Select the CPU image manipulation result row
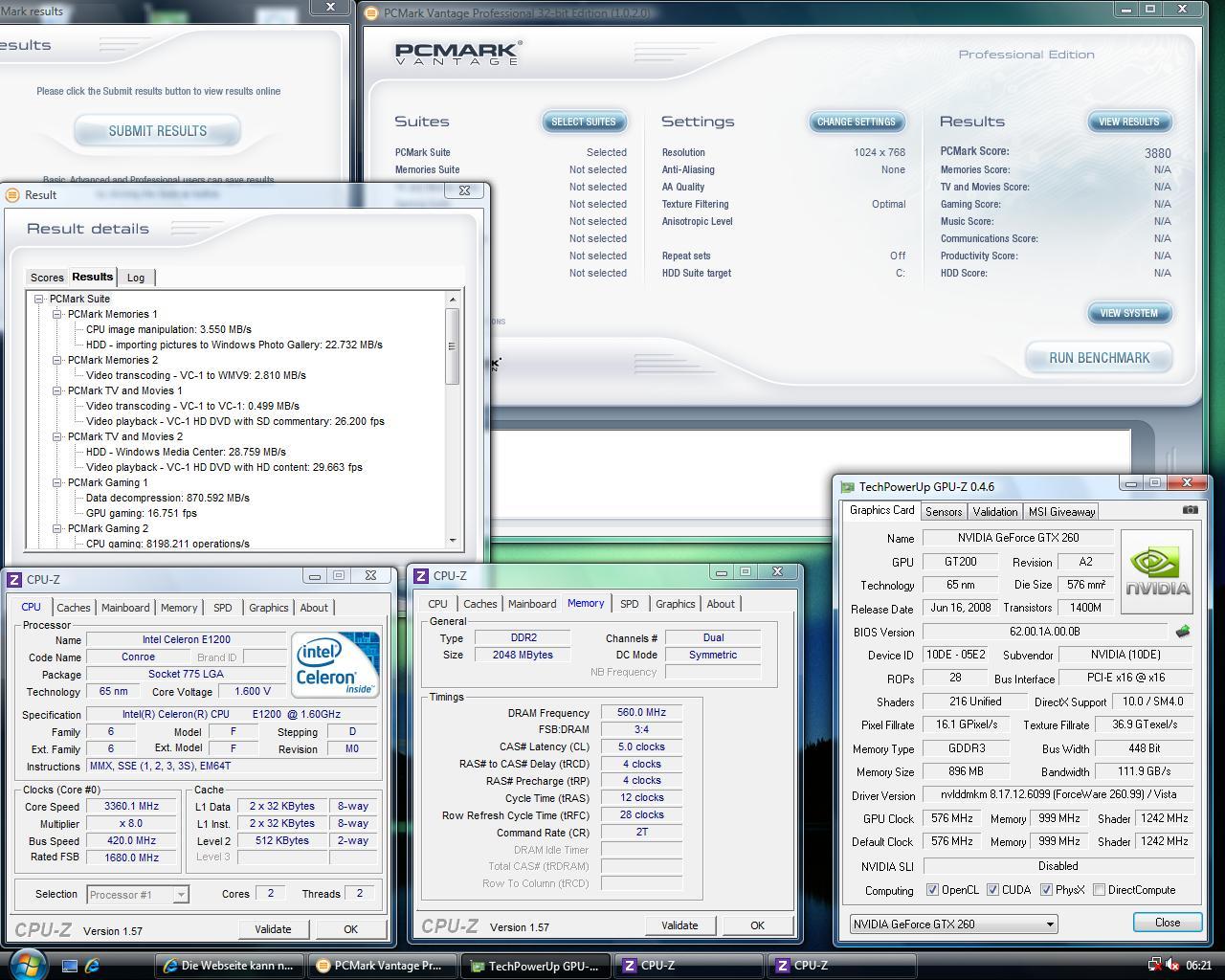Viewport: 1225px width, 980px height. point(168,329)
